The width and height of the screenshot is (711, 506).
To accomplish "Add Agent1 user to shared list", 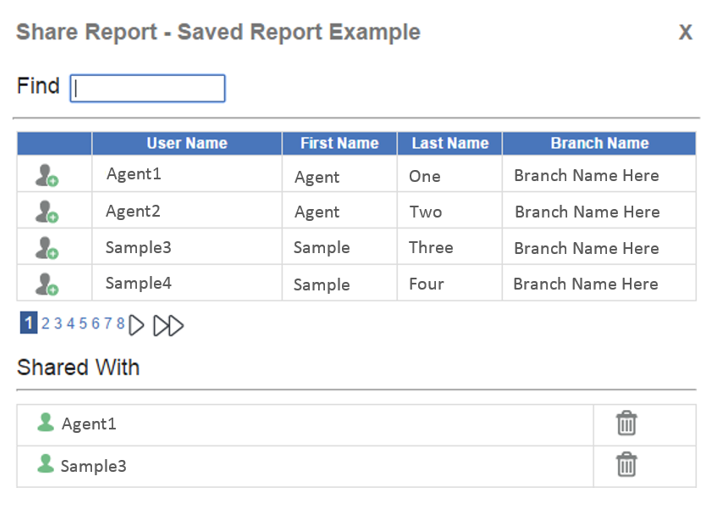I will [47, 175].
